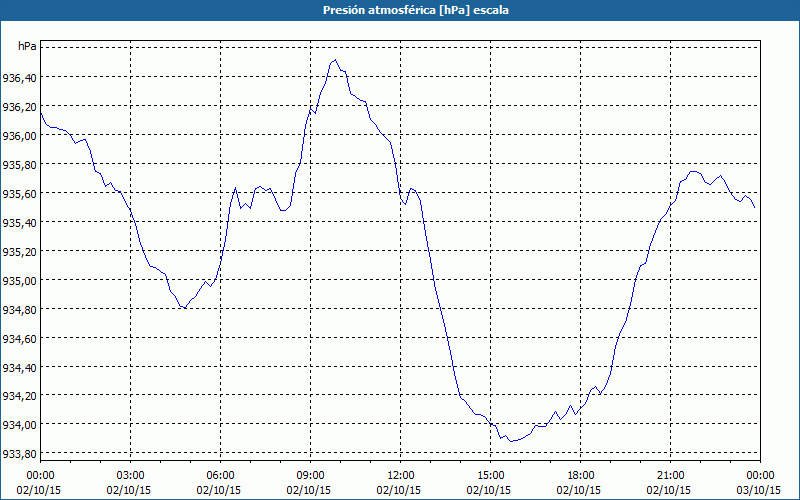The width and height of the screenshot is (800, 500).
Task: Click the 935,80 axis label
Action: pyautogui.click(x=19, y=165)
